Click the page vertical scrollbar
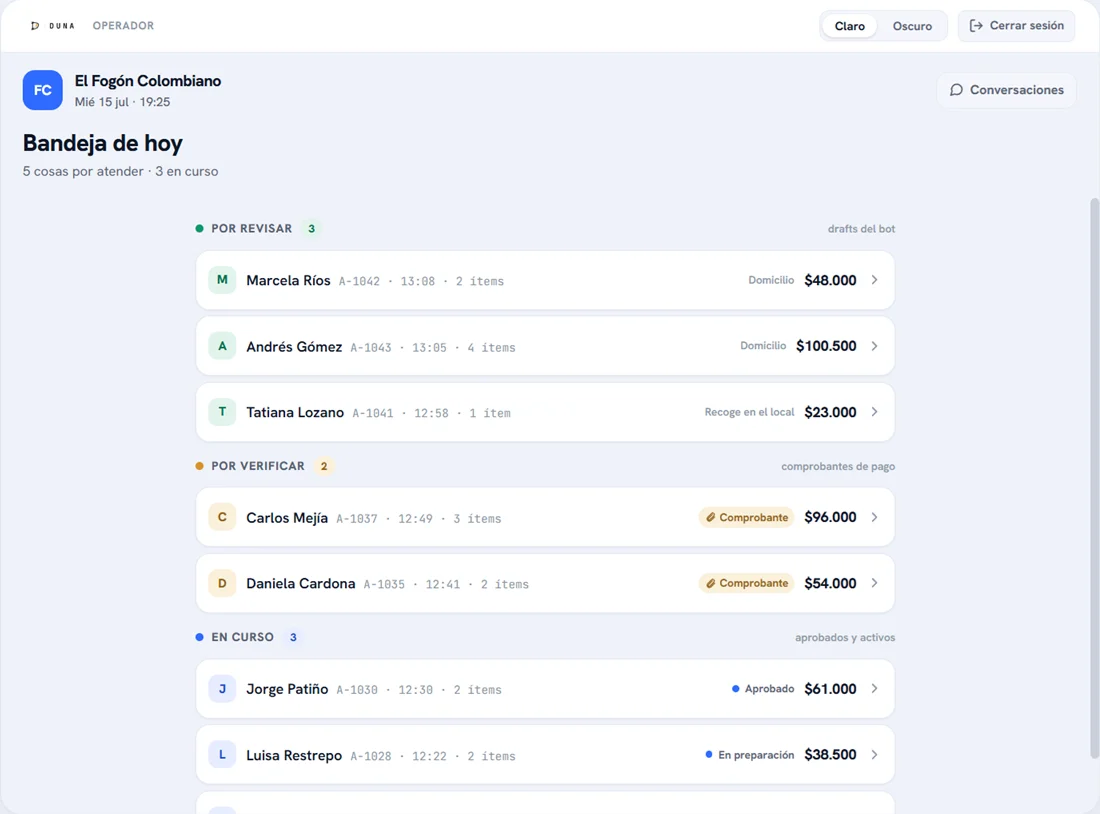 [x=1094, y=477]
